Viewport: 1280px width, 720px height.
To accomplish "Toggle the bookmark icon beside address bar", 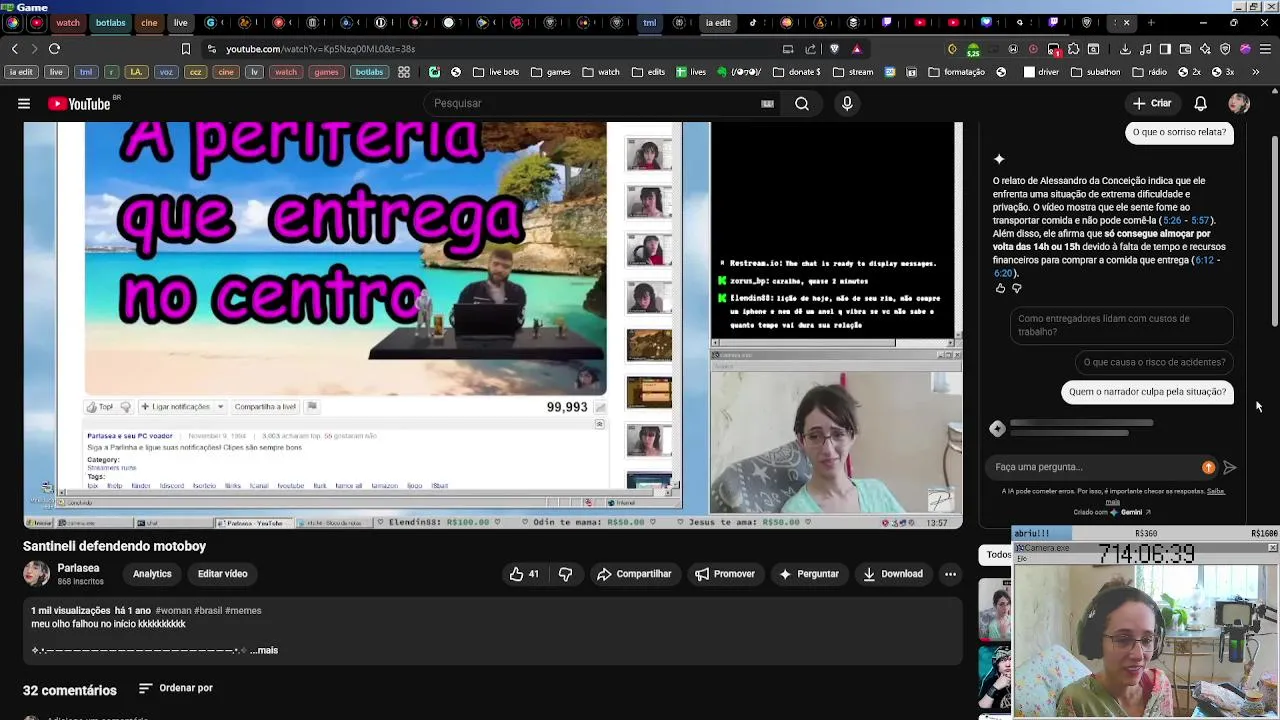I will point(185,48).
